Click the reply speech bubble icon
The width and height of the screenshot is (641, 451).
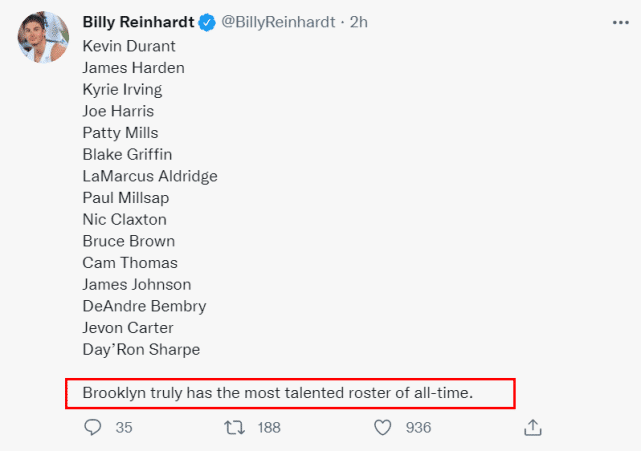point(93,427)
